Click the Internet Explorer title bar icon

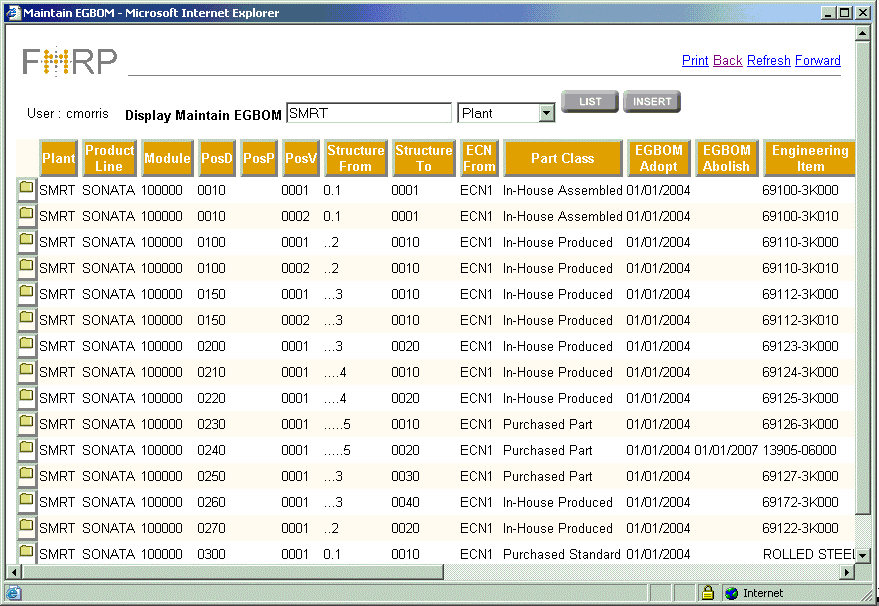click(x=13, y=12)
